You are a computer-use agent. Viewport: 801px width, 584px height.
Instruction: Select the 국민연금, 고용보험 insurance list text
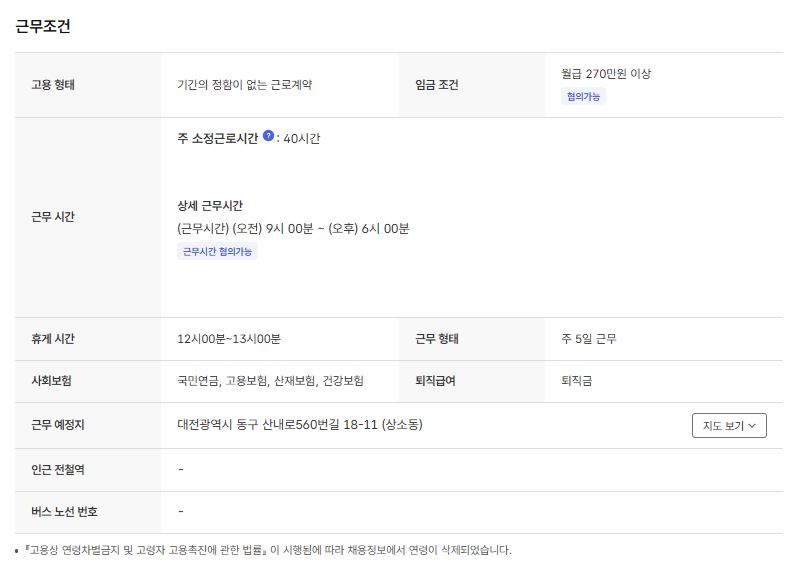270,381
